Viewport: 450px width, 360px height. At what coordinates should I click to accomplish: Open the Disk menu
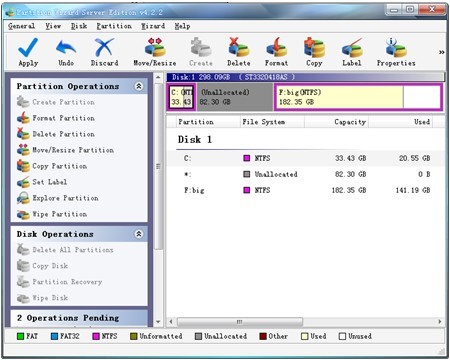click(79, 26)
